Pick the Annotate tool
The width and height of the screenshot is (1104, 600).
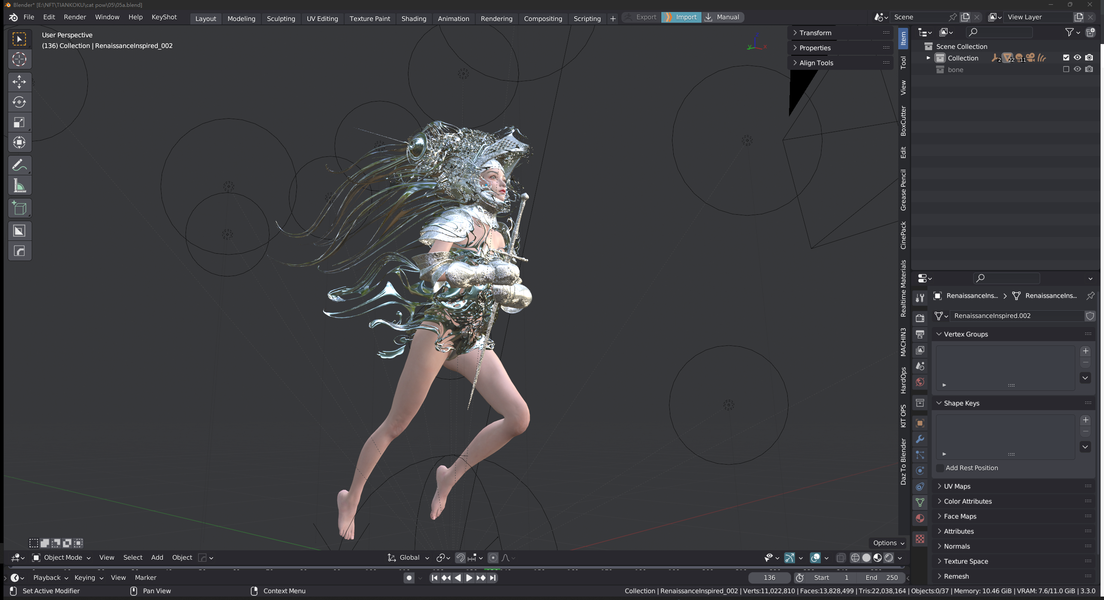(x=19, y=165)
